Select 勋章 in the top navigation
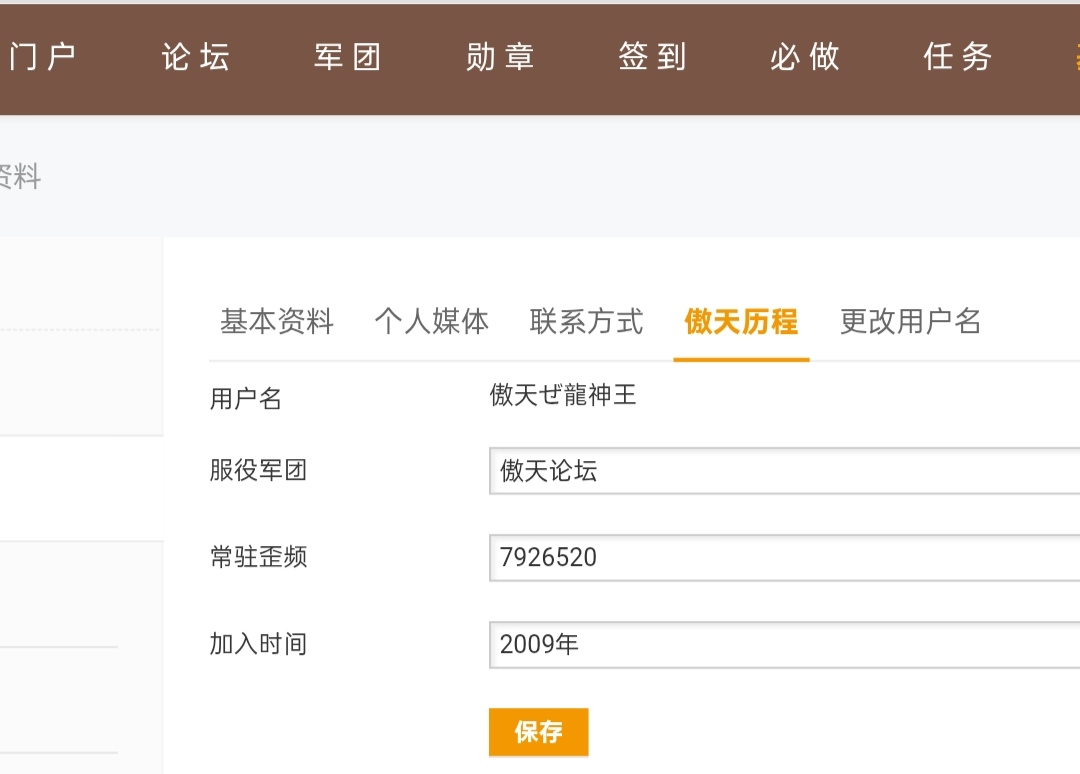 (500, 57)
